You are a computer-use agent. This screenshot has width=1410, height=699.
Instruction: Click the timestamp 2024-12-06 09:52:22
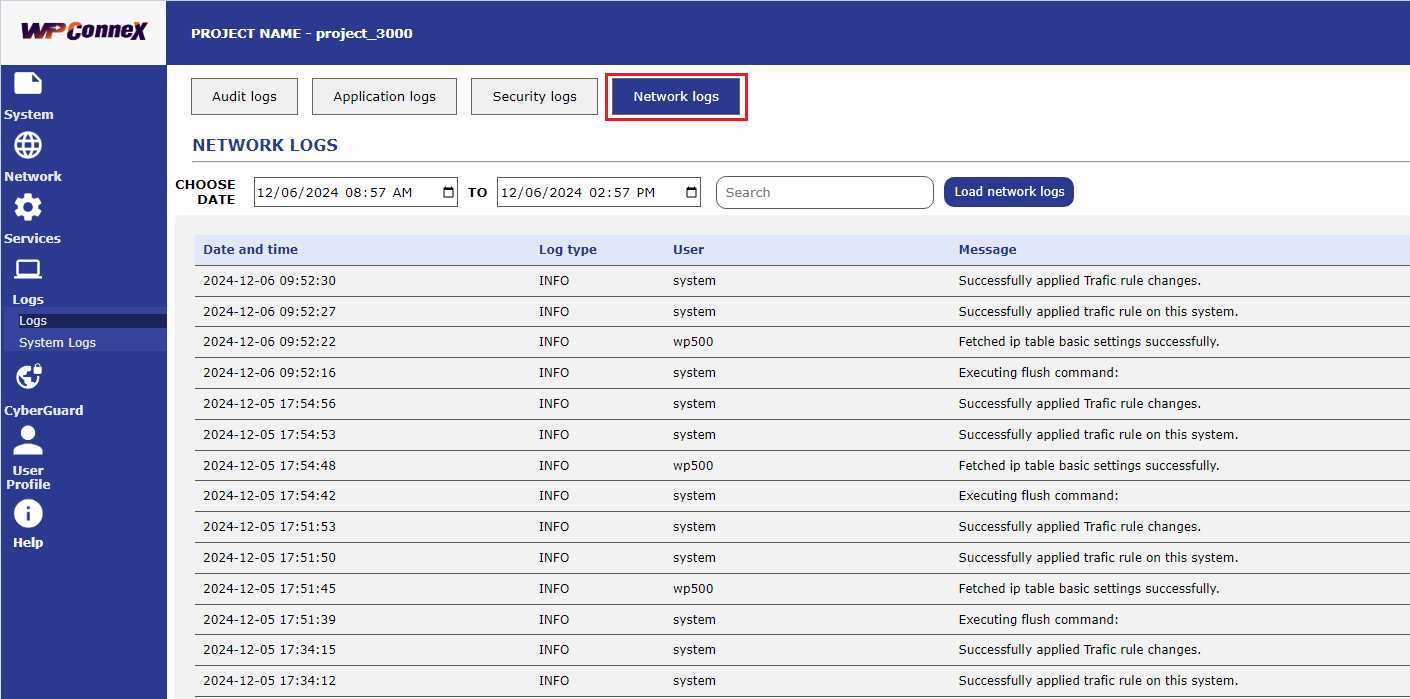tap(270, 342)
